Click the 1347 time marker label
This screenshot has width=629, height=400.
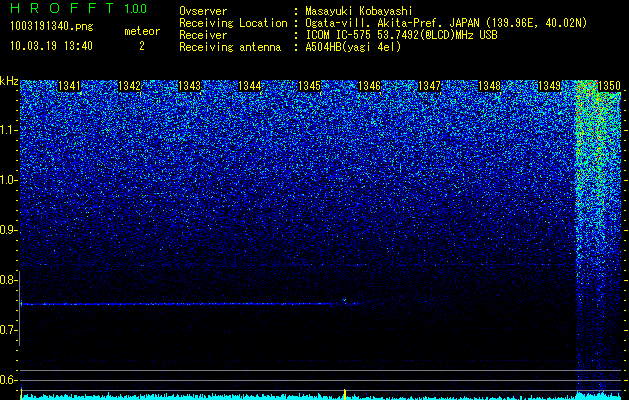coord(429,86)
